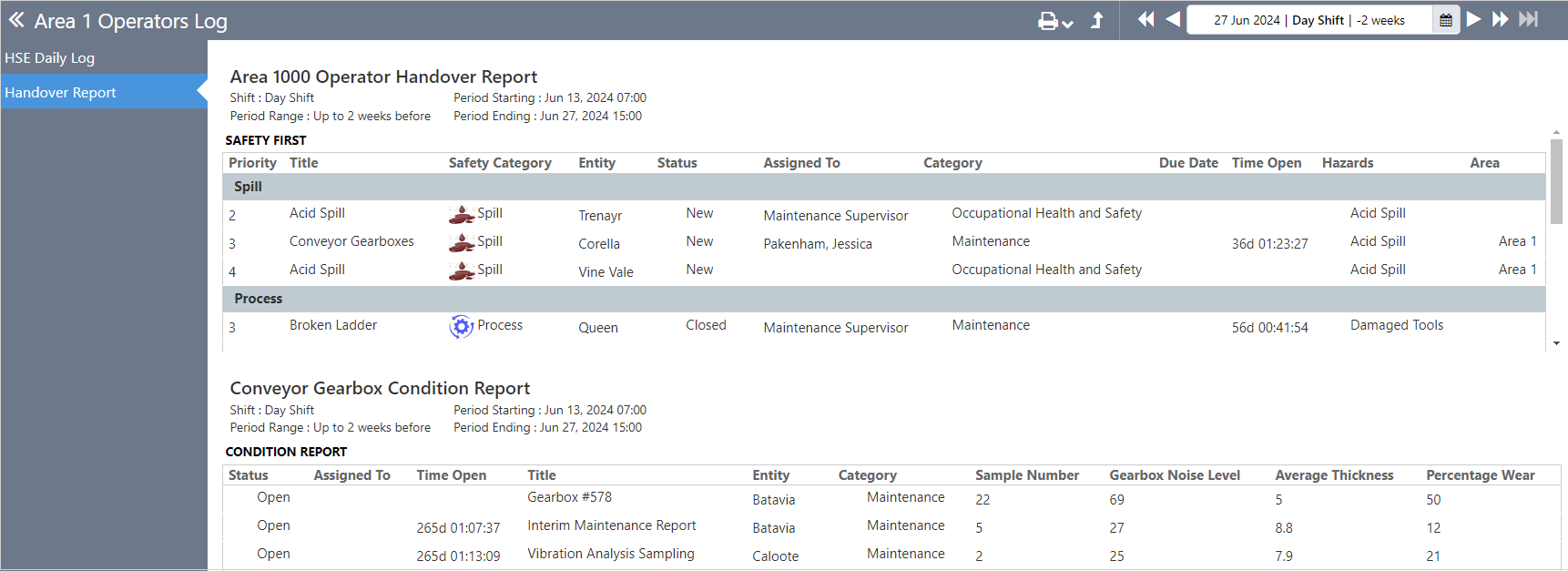Skip to the latest period
Image resolution: width=1568 pixels, height=571 pixels.
(1529, 19)
